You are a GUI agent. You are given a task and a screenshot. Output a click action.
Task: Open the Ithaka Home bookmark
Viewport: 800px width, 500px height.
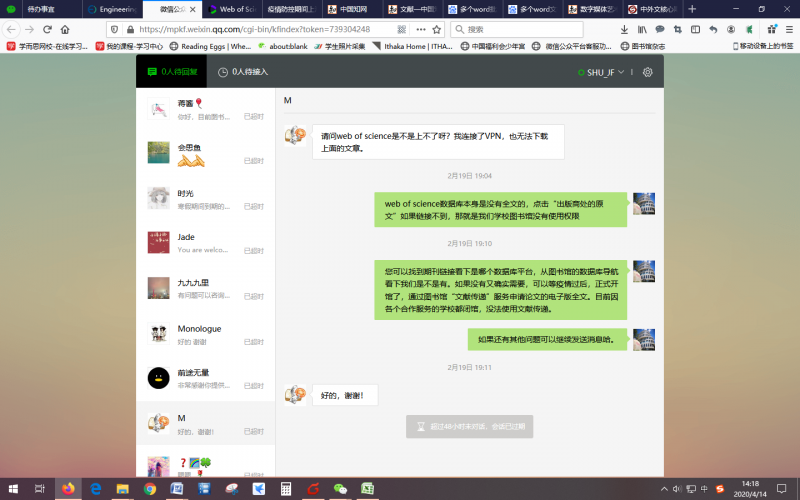413,46
